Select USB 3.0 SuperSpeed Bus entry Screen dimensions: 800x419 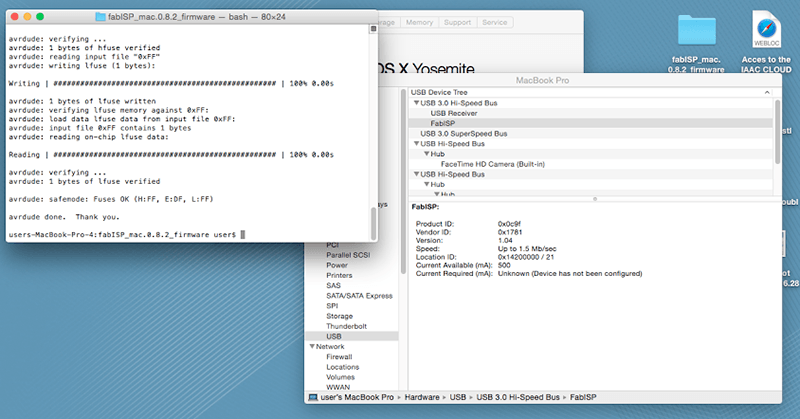tap(464, 134)
